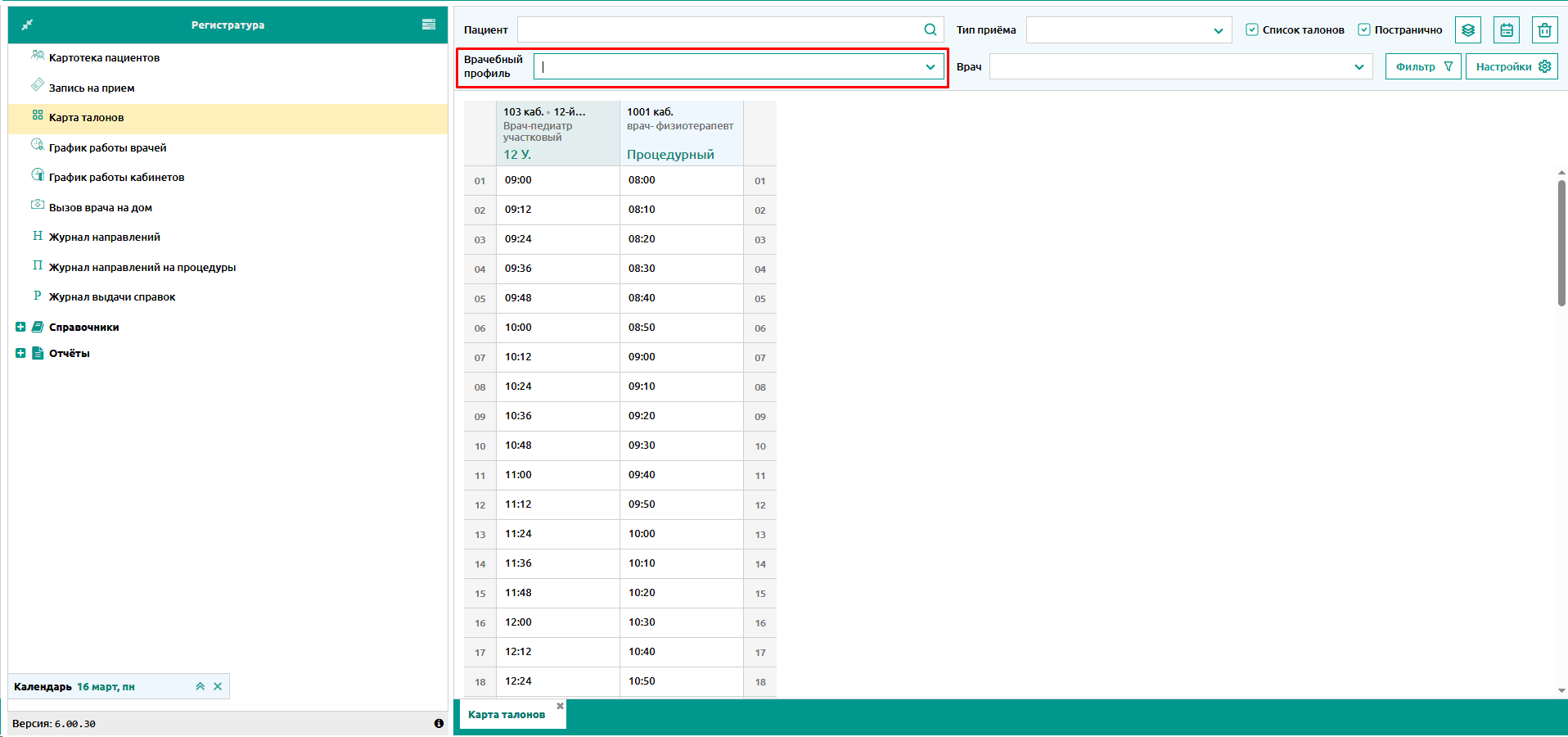Image resolution: width=1568 pixels, height=737 pixels.
Task: Open the Регистратура panel menu icon
Action: tap(428, 25)
